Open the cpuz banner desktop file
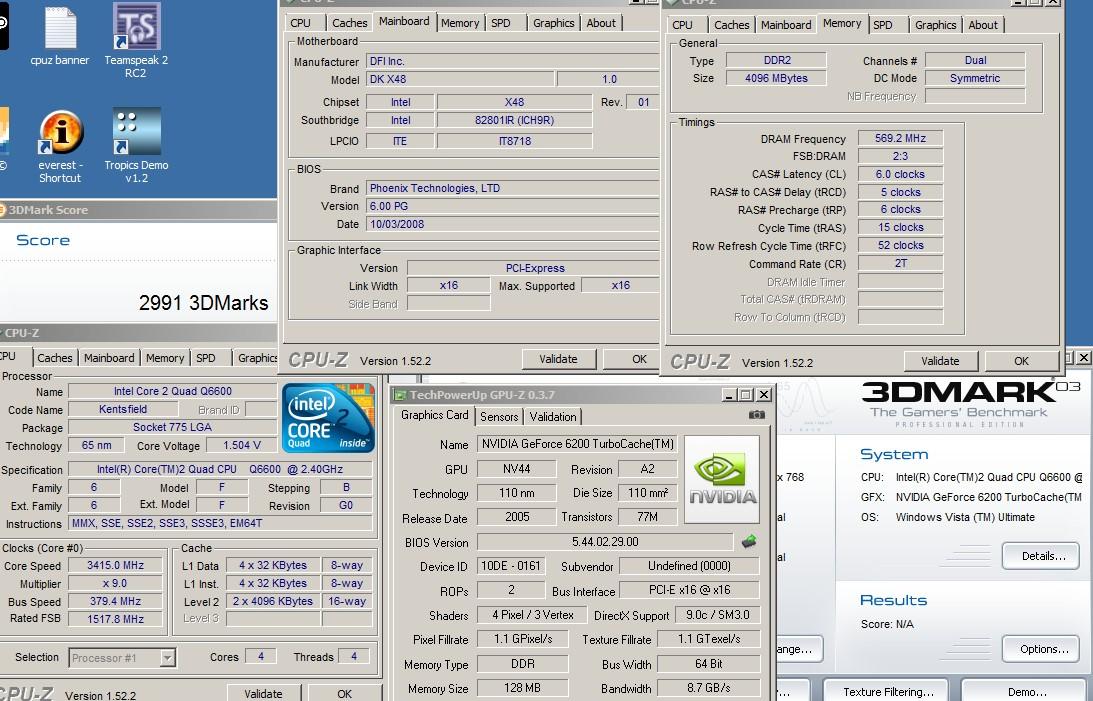 coord(60,36)
